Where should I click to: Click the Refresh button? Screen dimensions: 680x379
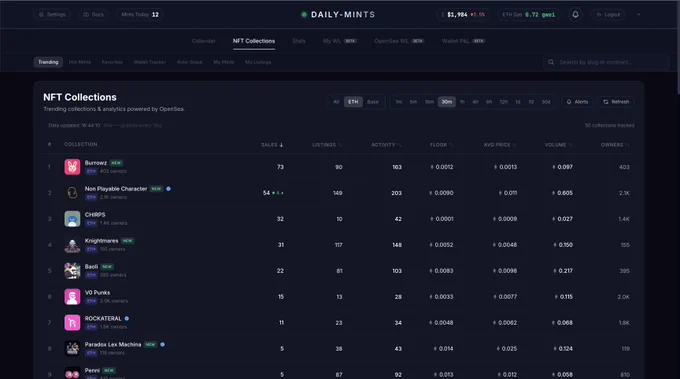[x=616, y=102]
